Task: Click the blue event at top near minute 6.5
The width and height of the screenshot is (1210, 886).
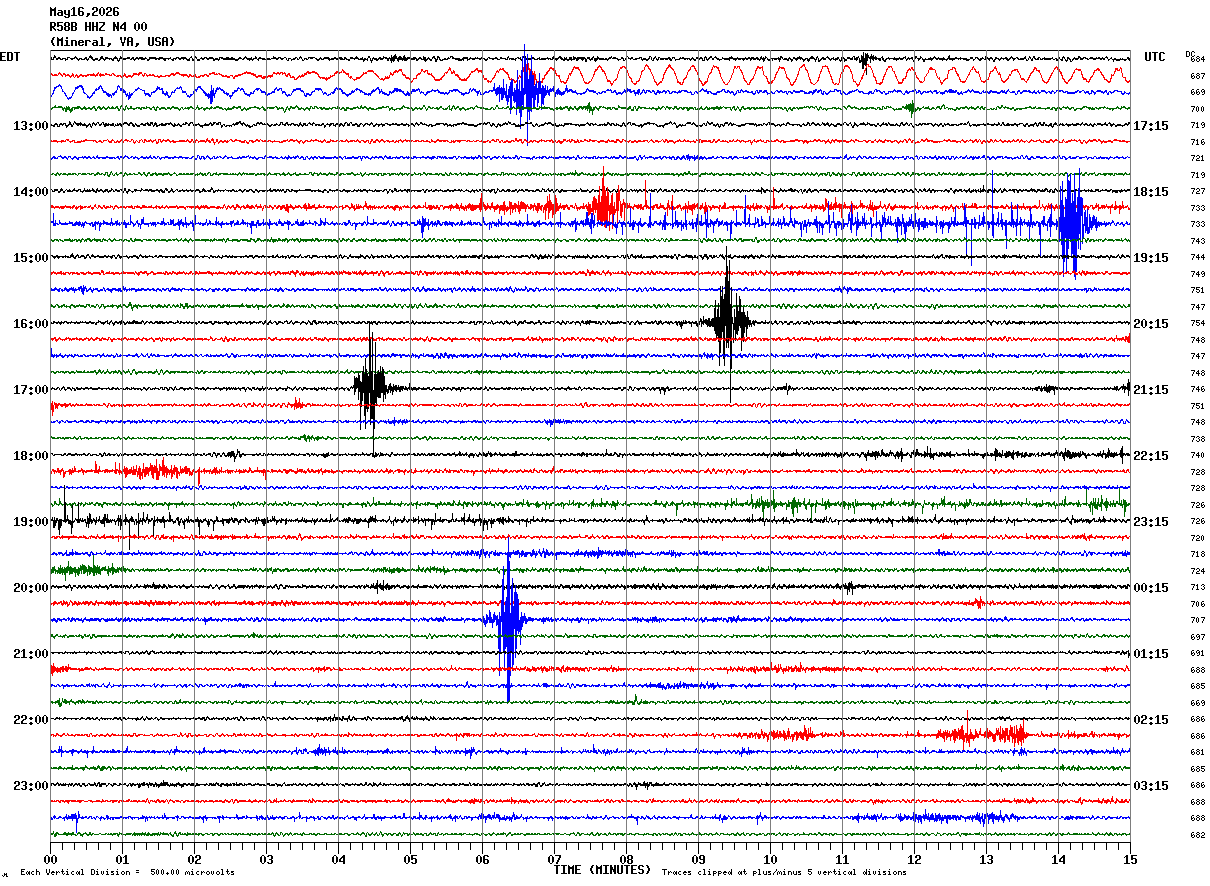Action: 523,92
